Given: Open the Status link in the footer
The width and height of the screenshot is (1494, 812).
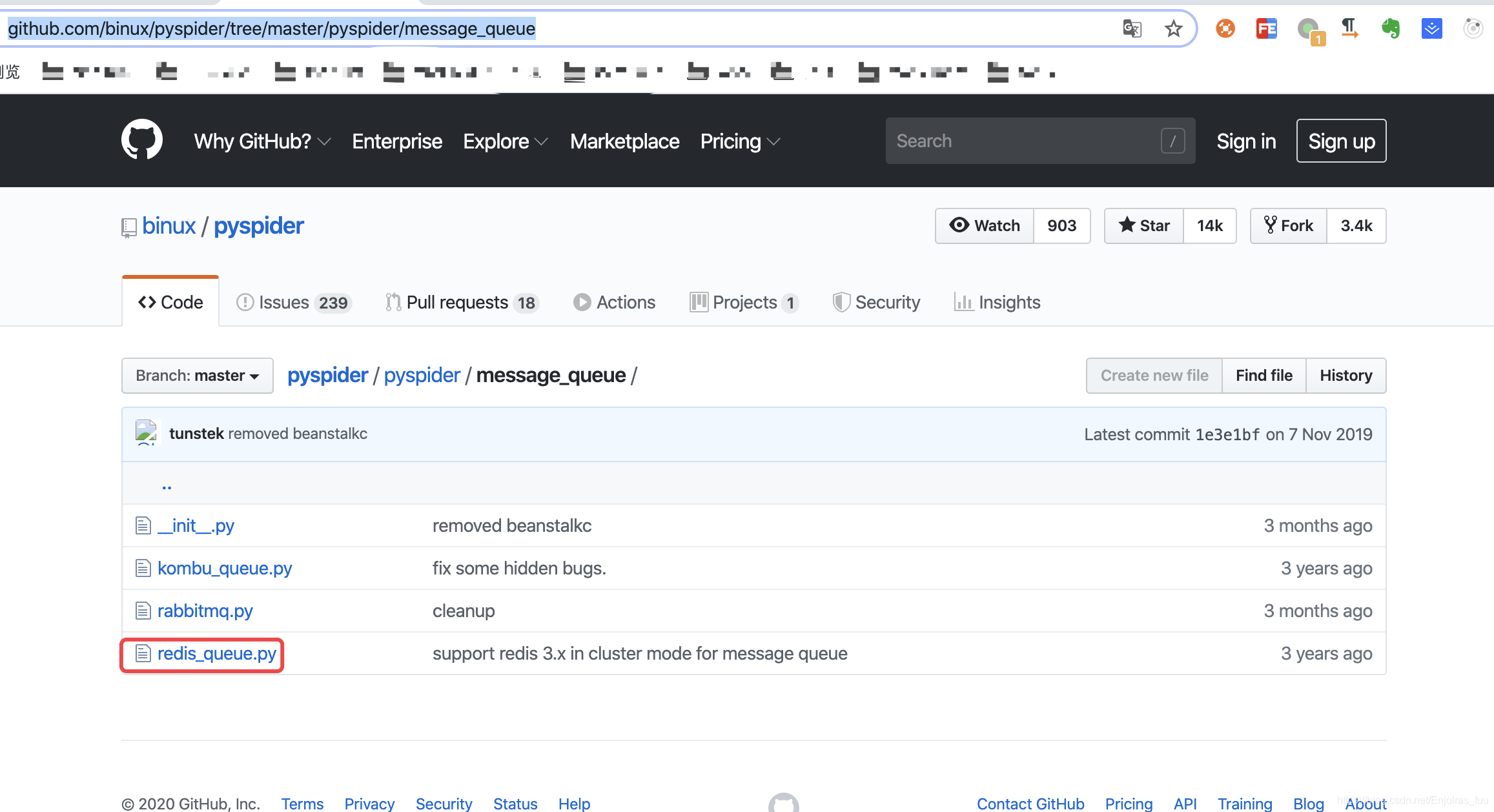Looking at the screenshot, I should point(515,804).
